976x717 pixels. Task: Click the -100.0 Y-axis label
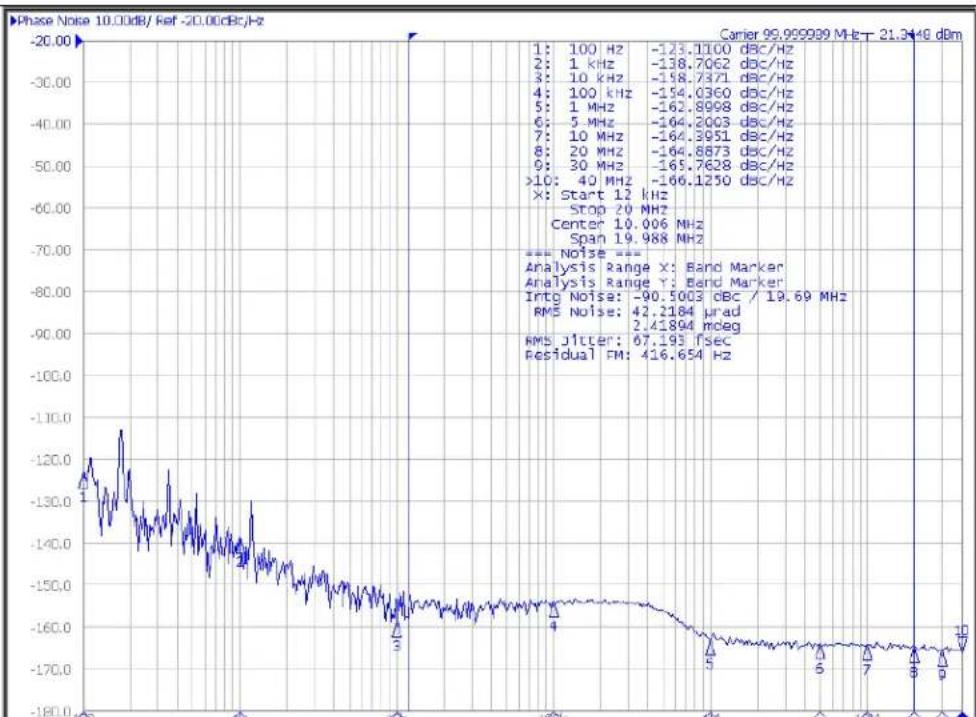pos(50,376)
